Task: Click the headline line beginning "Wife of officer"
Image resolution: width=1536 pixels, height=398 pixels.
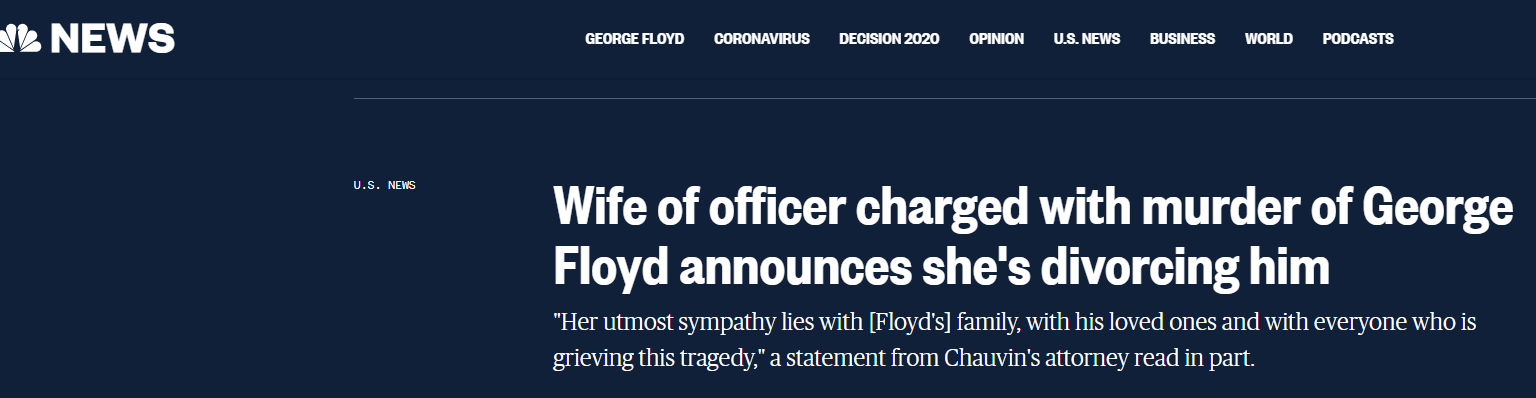Action: (x=1033, y=209)
